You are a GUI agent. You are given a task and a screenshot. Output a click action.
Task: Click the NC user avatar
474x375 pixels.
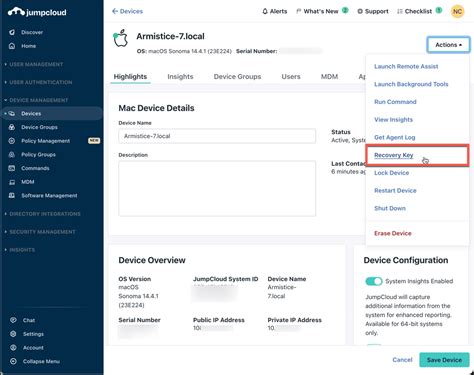point(457,11)
